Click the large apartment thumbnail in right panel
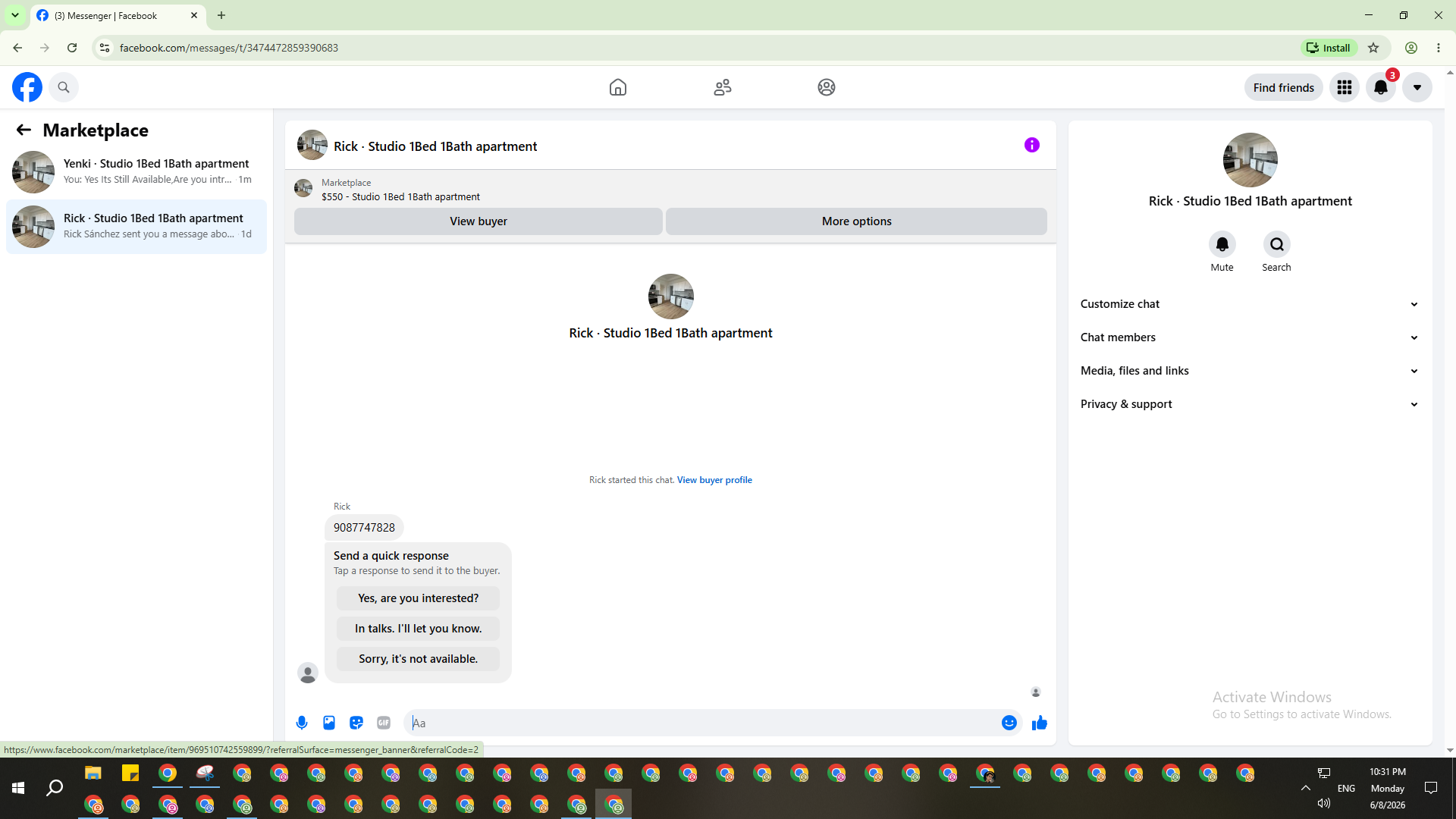This screenshot has height=819, width=1456. [1250, 160]
